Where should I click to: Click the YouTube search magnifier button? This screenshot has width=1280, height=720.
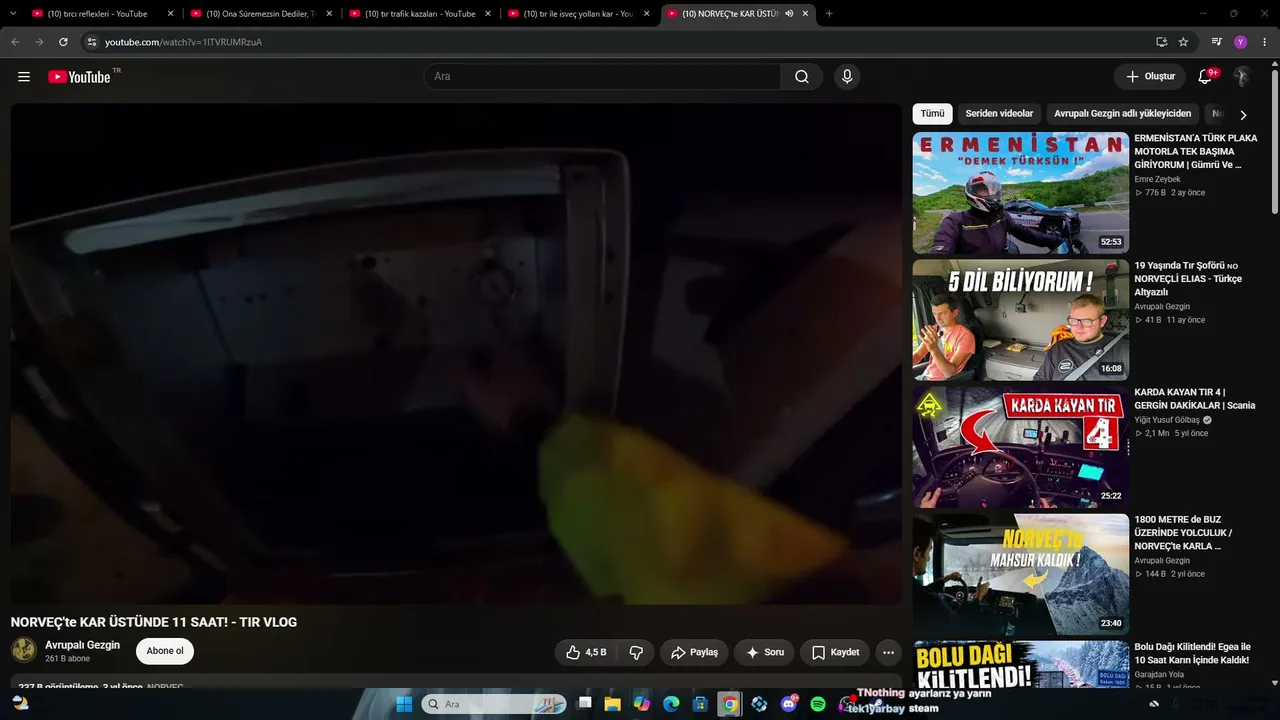tap(802, 77)
